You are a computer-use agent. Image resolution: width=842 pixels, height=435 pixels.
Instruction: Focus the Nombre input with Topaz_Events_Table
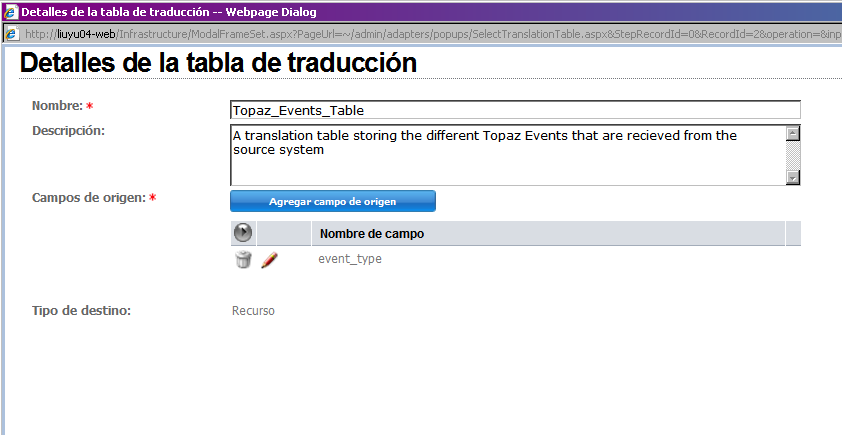tap(516, 110)
